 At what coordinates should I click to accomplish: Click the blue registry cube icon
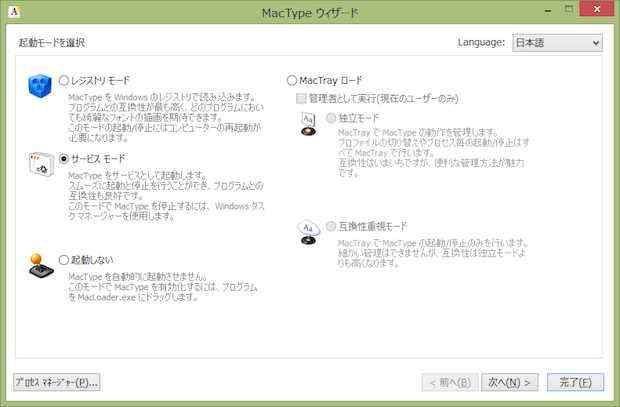point(40,88)
